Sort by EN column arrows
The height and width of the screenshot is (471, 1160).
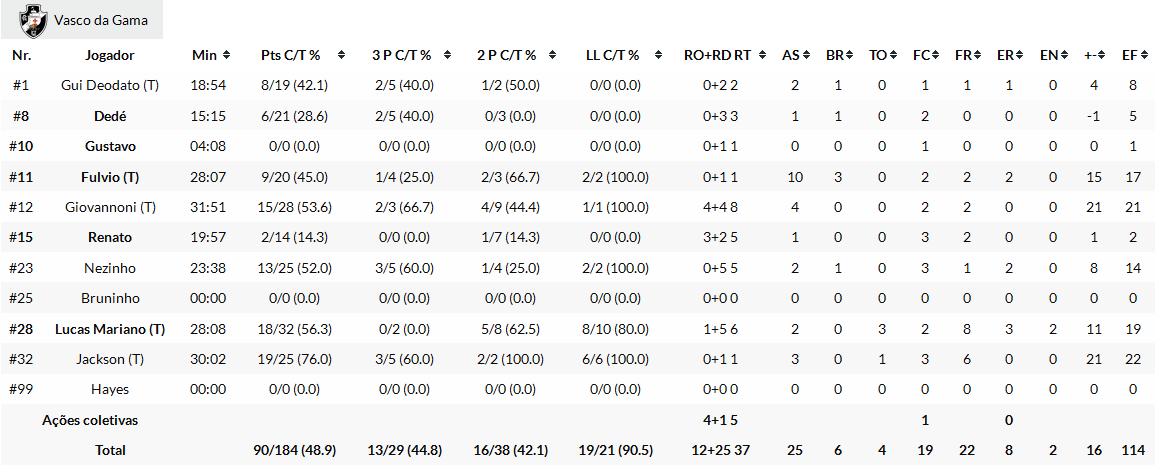point(1063,55)
